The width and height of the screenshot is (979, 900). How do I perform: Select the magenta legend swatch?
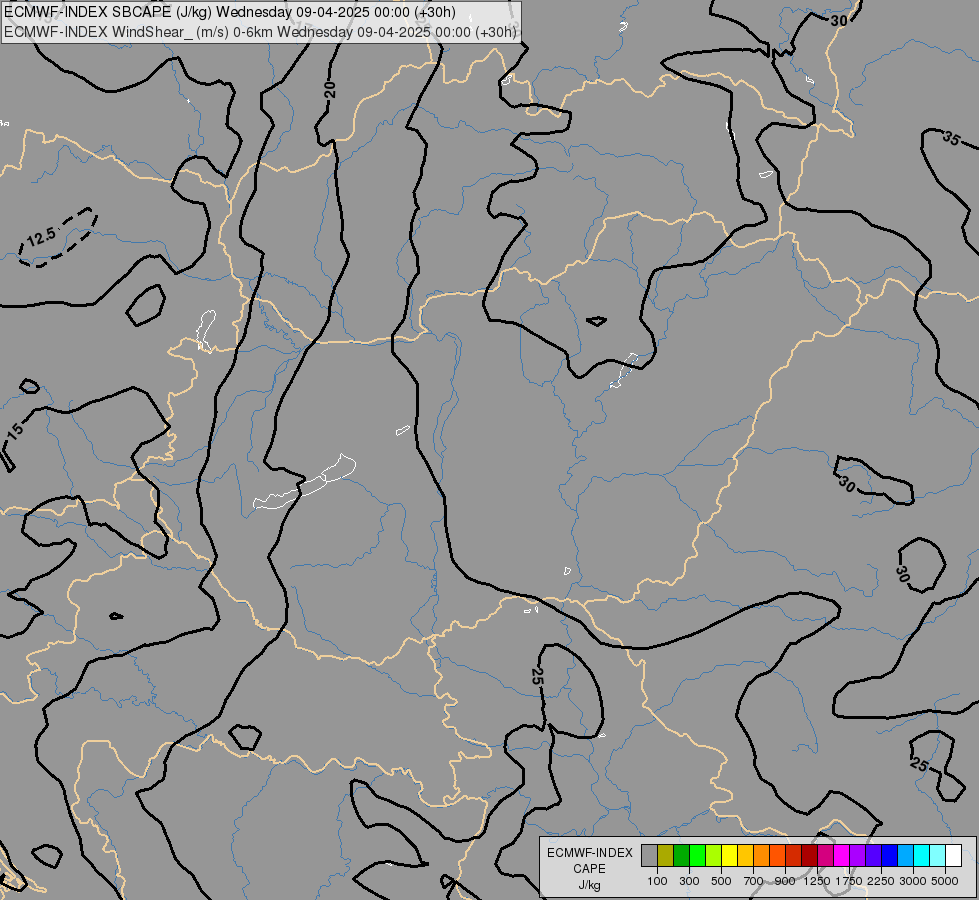841,855
